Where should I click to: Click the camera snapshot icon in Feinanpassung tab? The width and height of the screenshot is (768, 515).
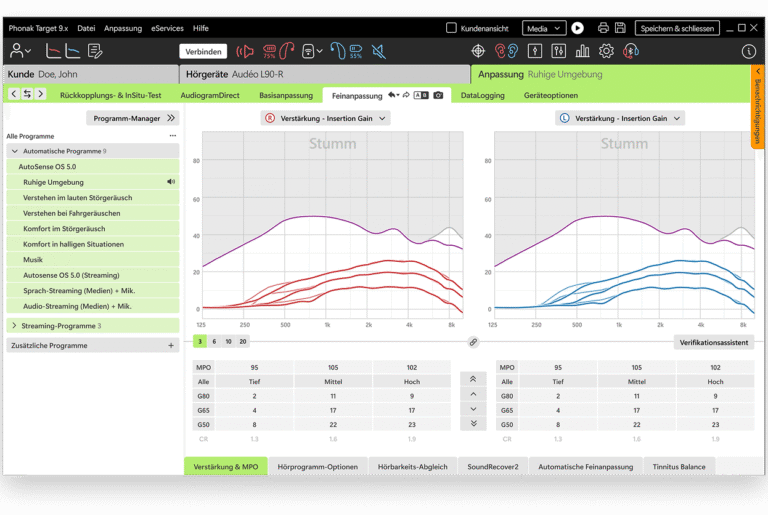pos(438,95)
